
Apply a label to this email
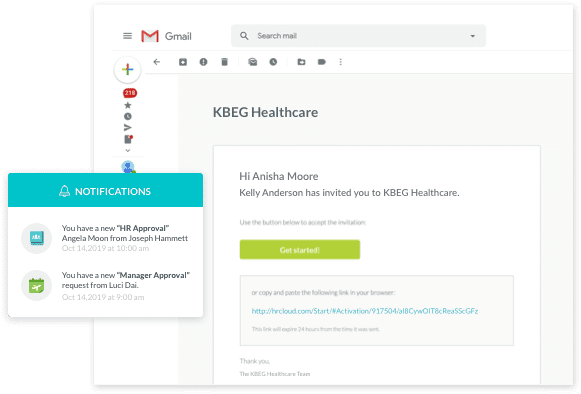click(x=322, y=62)
